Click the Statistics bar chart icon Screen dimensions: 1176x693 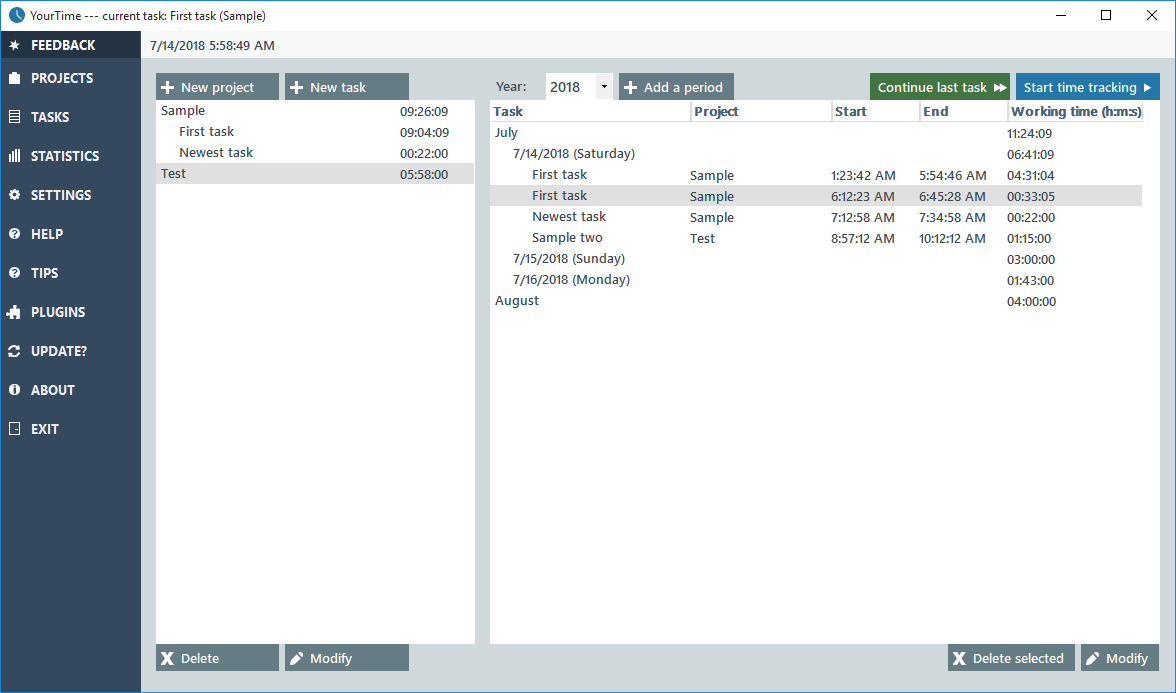14,156
